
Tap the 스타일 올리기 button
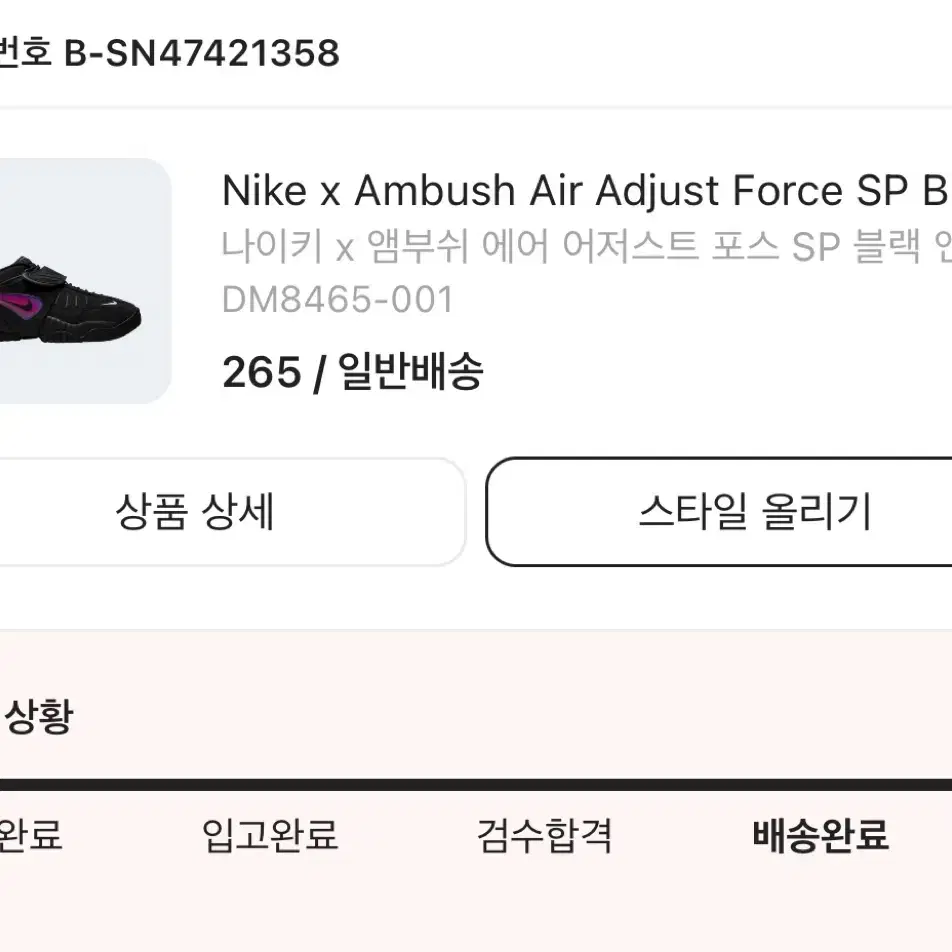coord(719,512)
